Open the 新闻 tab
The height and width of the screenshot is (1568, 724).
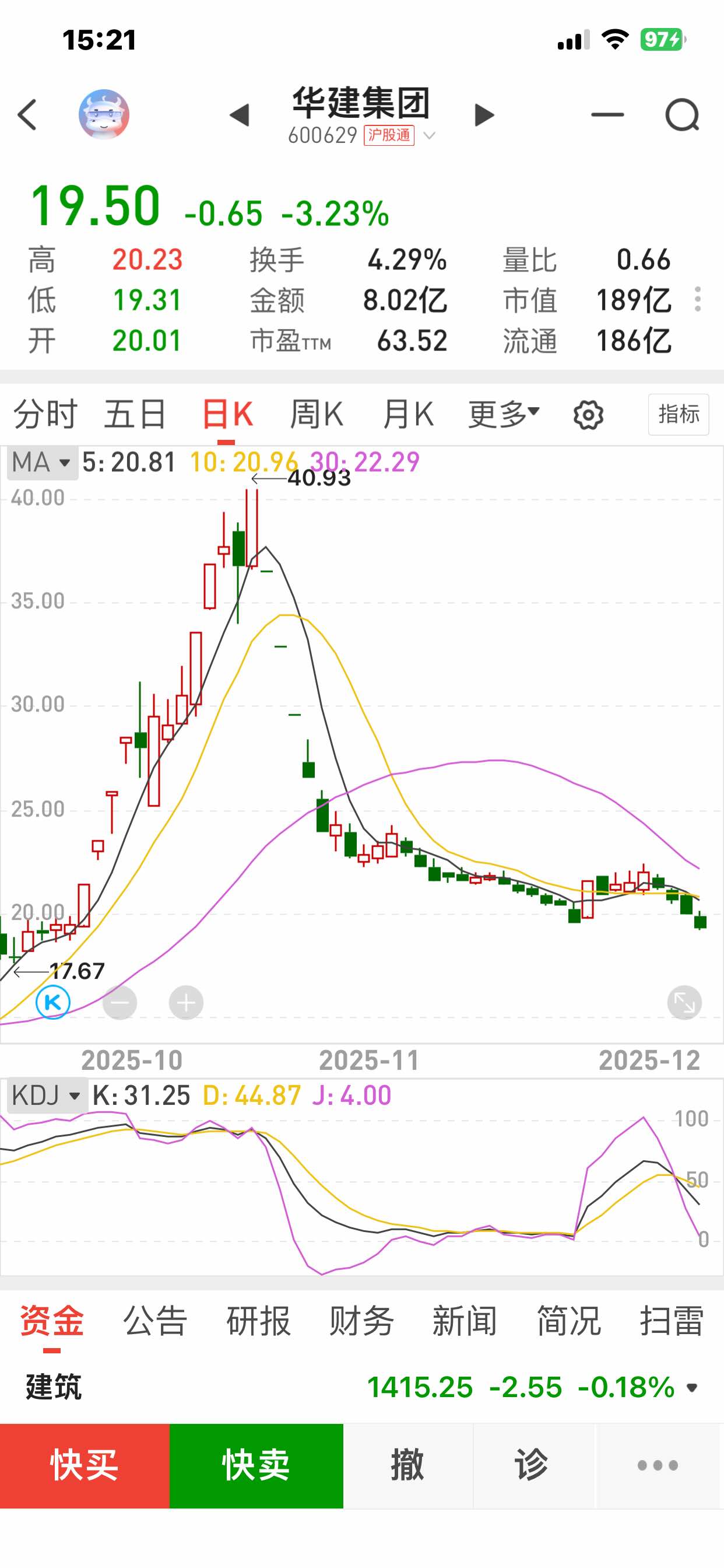coord(465,1321)
